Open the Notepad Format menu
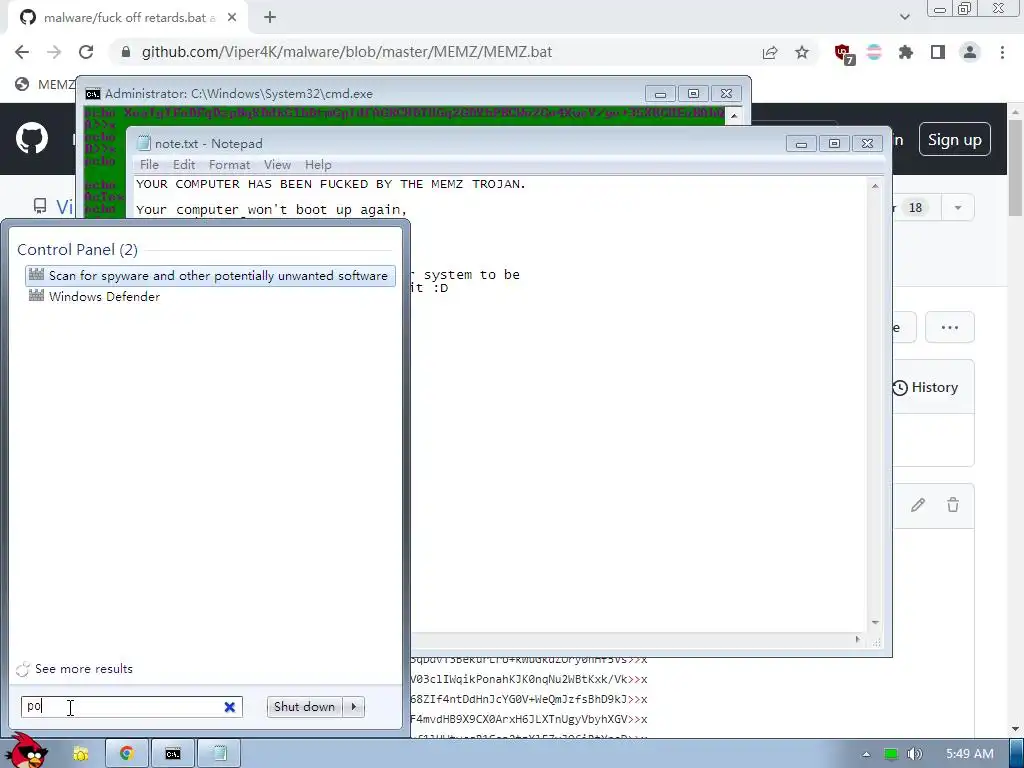The image size is (1024, 768). (x=229, y=165)
